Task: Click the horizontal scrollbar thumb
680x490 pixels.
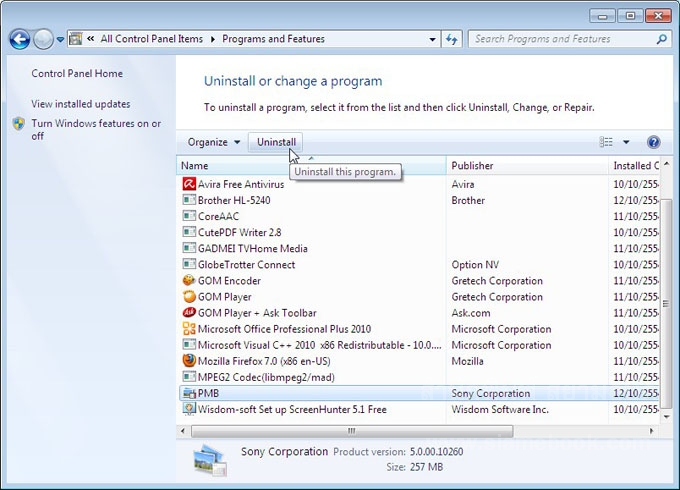Action: coord(352,431)
